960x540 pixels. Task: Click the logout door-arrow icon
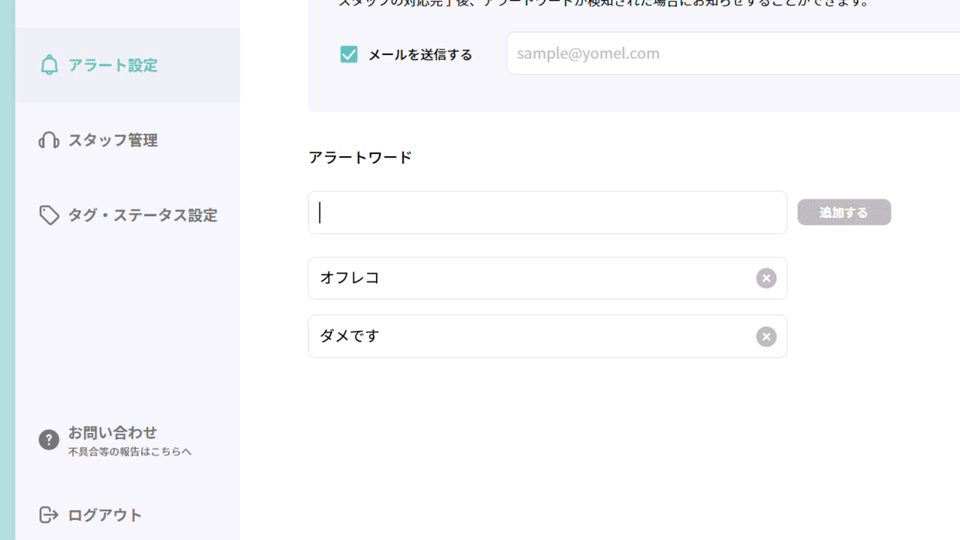[x=49, y=515]
